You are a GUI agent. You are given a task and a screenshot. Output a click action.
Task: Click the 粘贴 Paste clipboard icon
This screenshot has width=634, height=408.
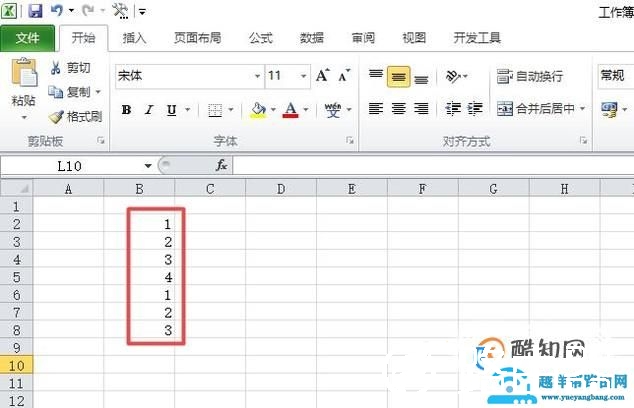click(x=24, y=73)
